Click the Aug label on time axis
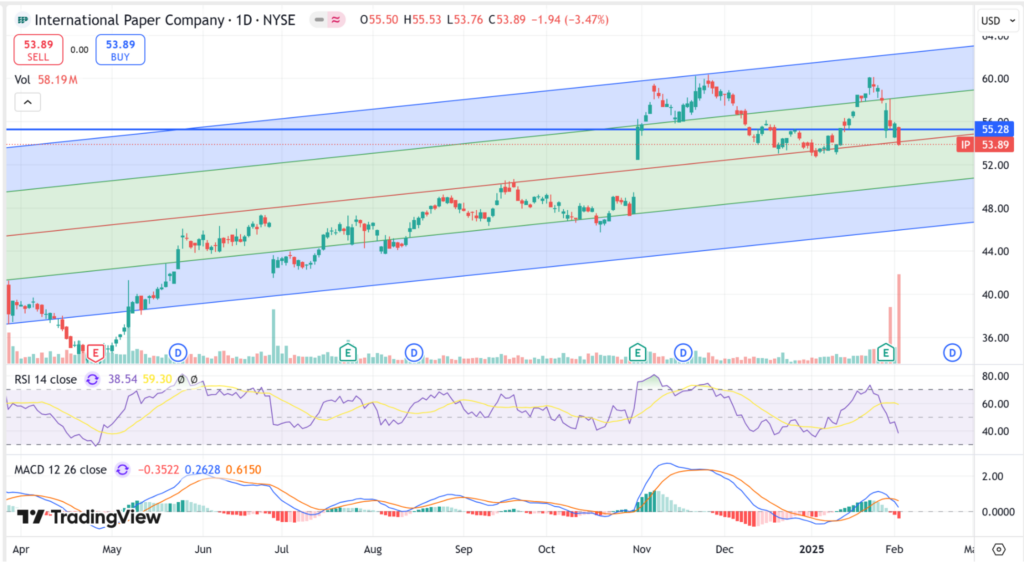The image size is (1024, 562). [373, 550]
